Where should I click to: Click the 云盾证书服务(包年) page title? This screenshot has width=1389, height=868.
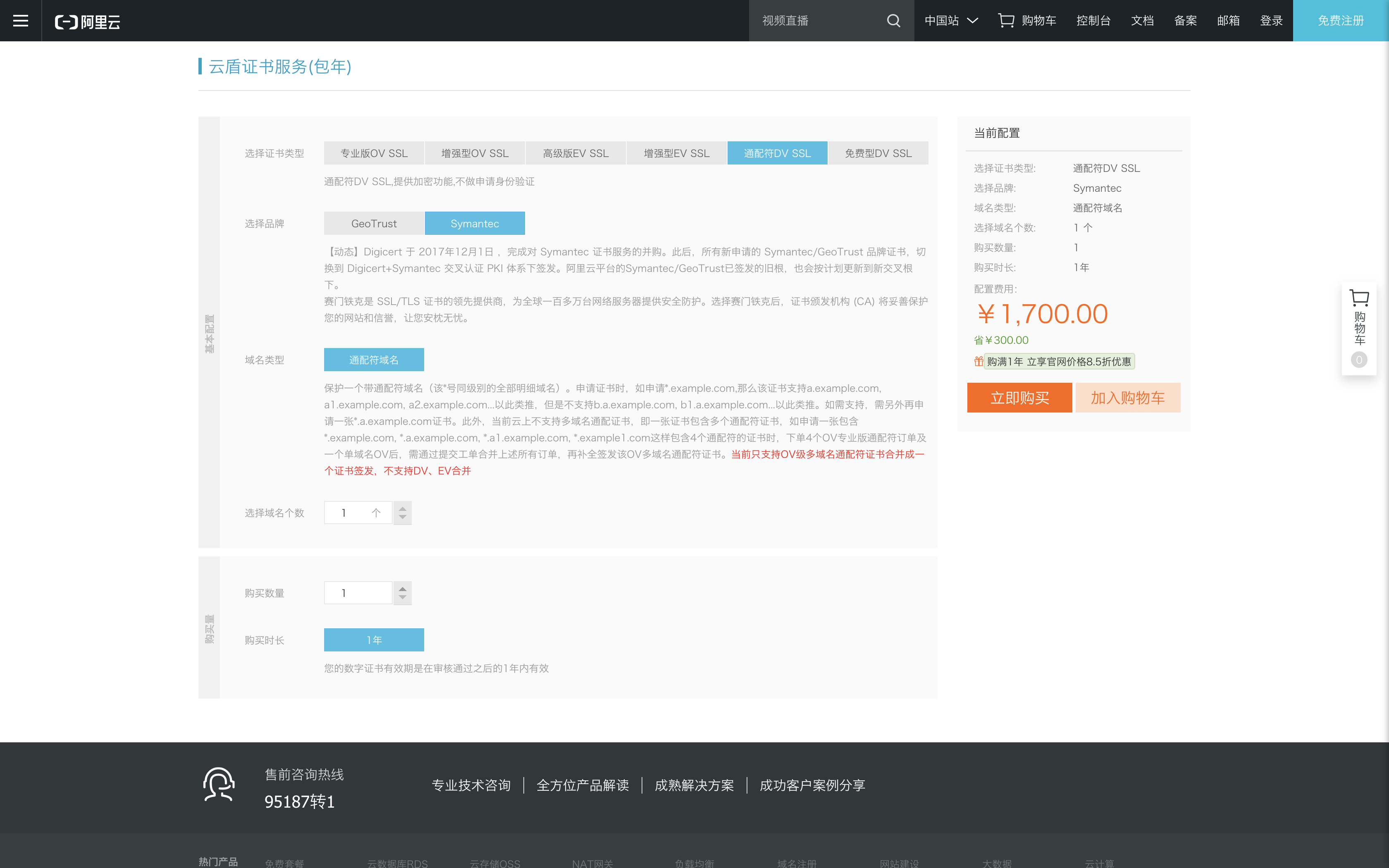pyautogui.click(x=280, y=67)
